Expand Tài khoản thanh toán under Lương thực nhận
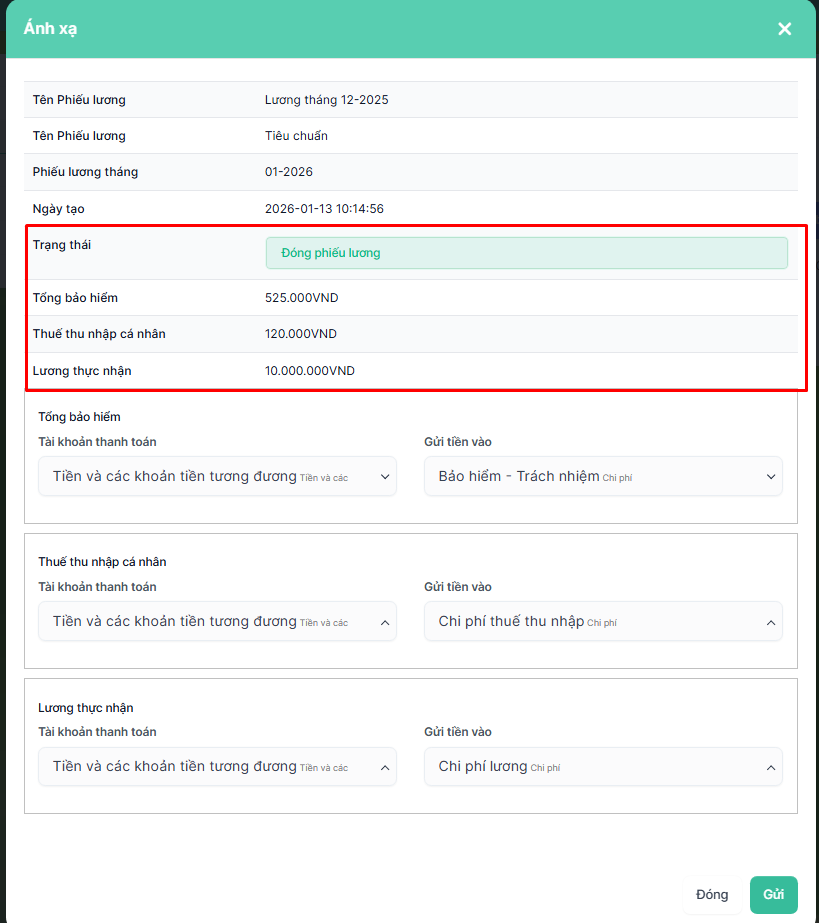The image size is (819, 923). tap(200, 767)
